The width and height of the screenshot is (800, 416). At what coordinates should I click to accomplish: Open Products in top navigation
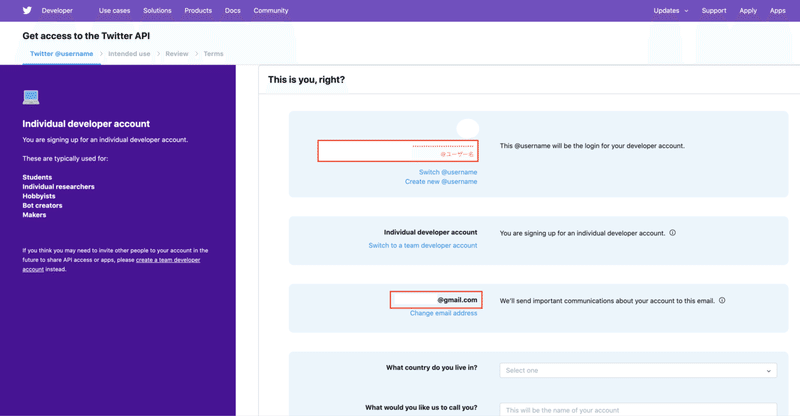198,11
